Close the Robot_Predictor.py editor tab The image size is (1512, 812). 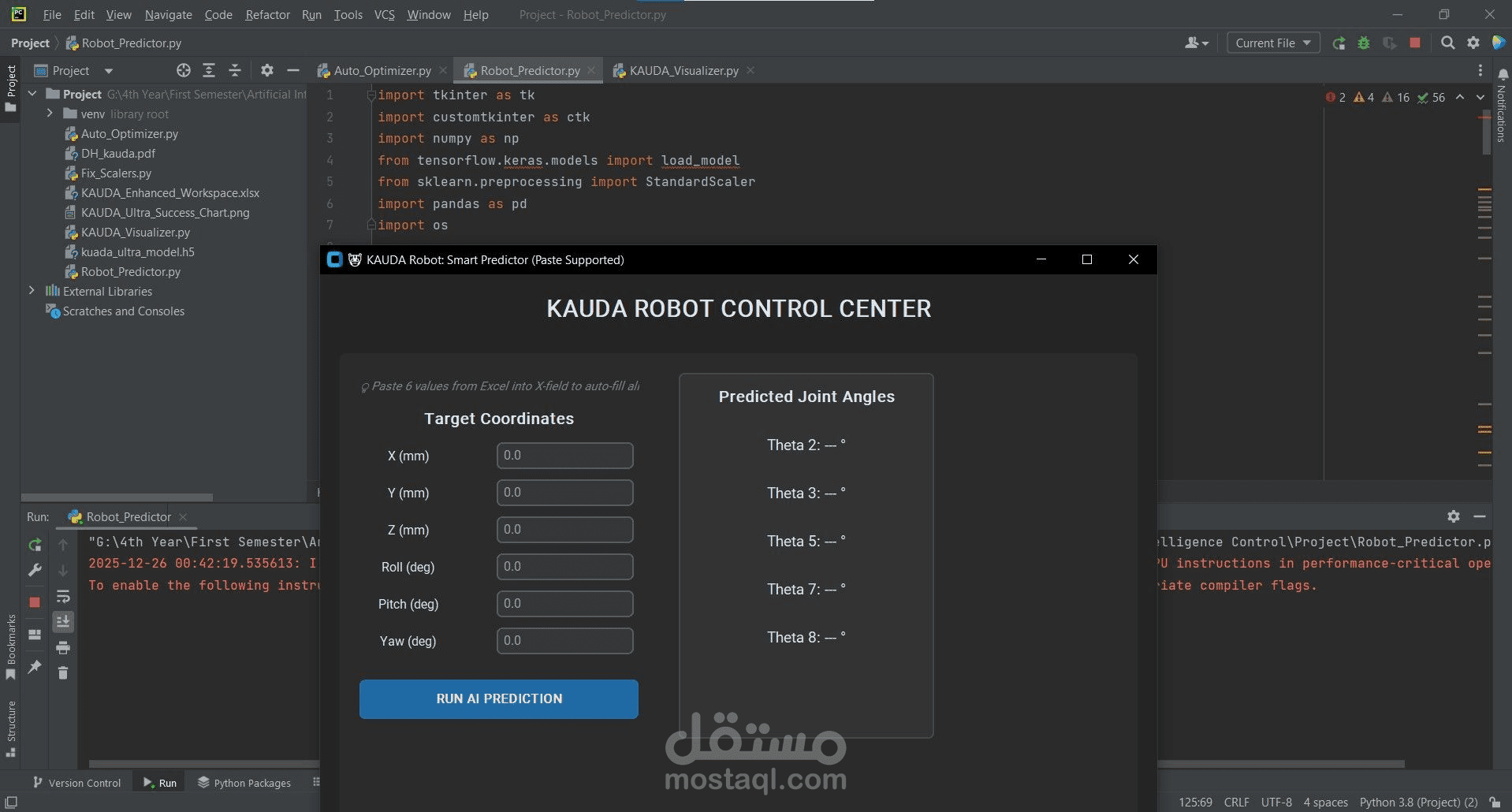click(591, 70)
